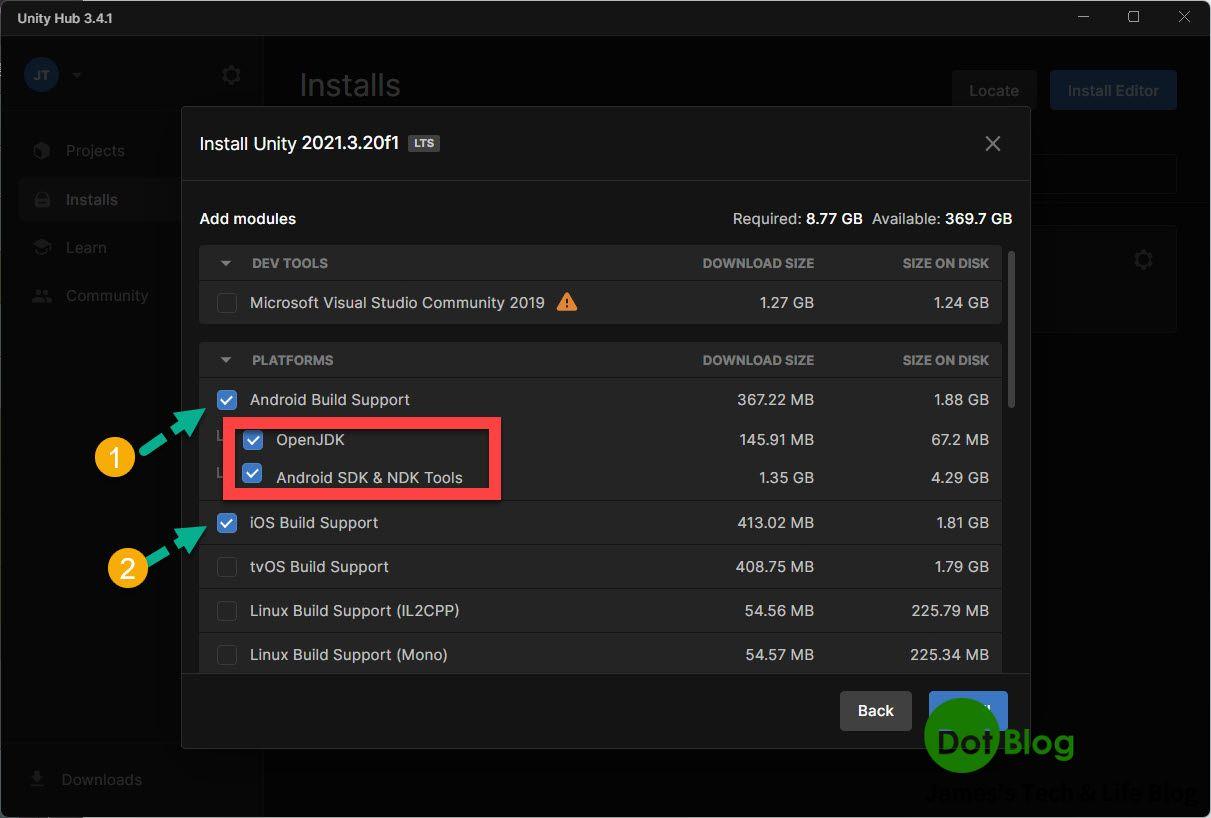
Task: Click the warning icon beside Visual Studio Community
Action: 567,301
